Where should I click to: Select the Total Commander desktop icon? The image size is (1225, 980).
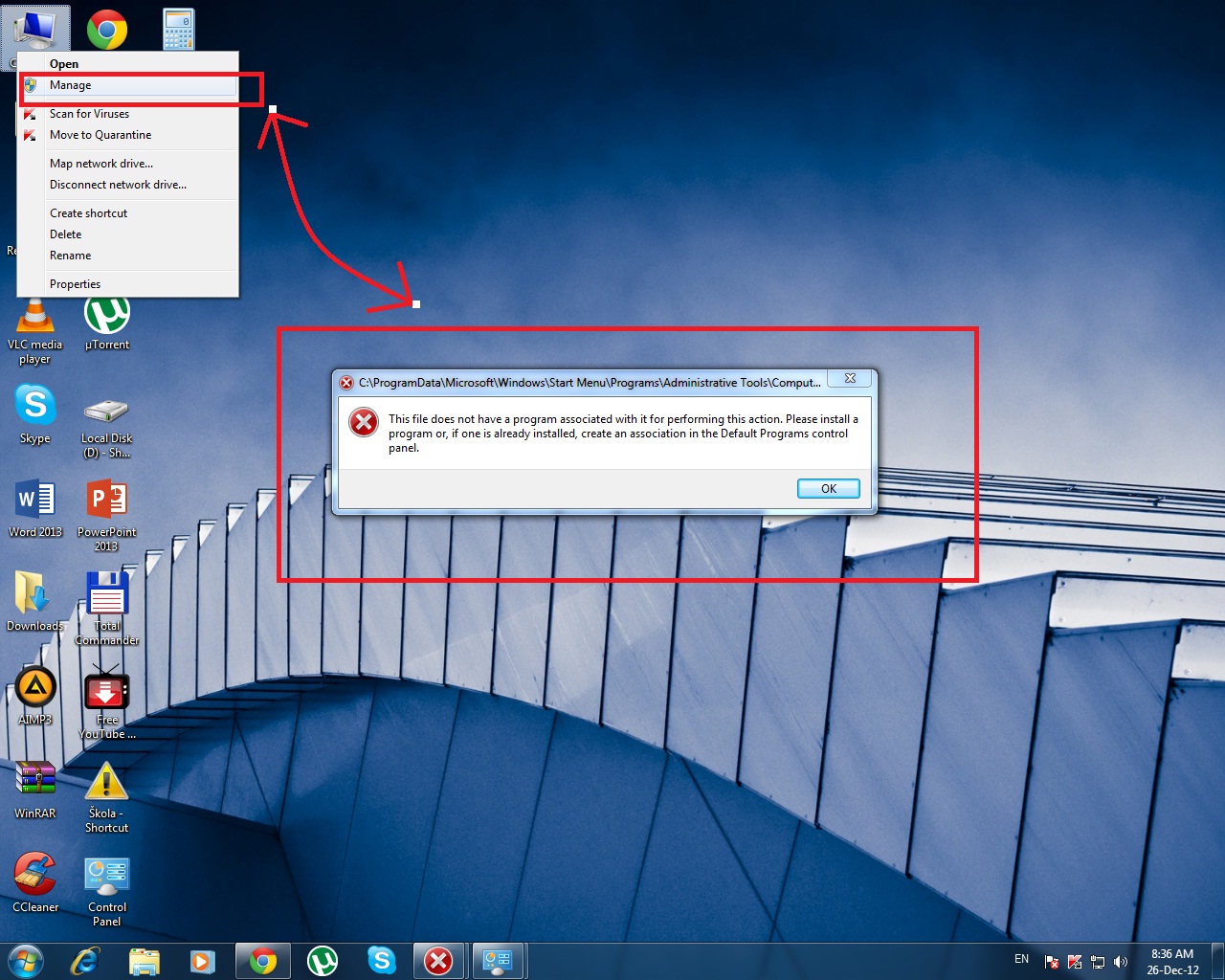pos(106,609)
